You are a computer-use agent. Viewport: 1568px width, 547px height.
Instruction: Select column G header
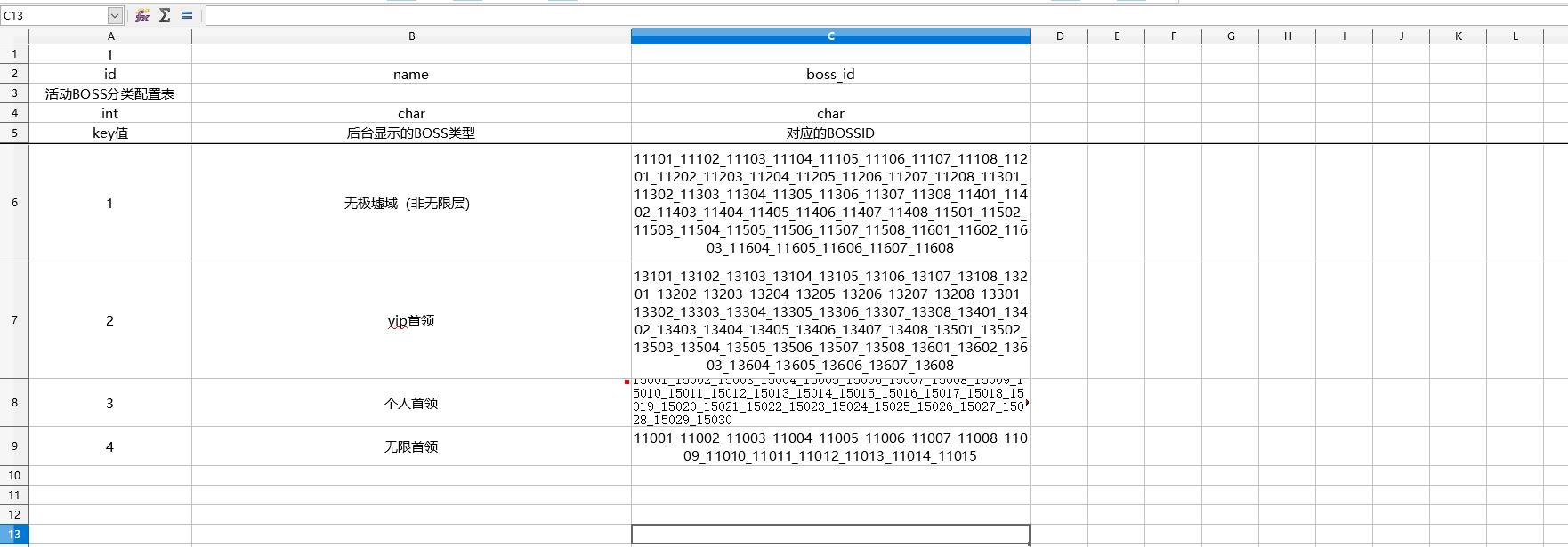pos(1231,36)
